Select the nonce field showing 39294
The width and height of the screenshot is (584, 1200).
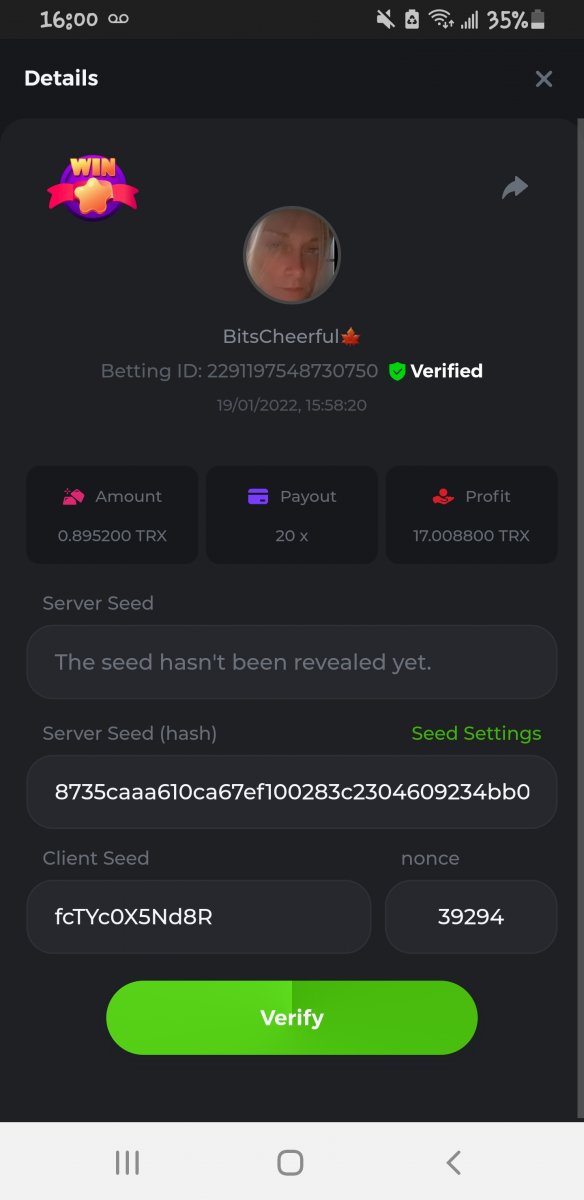tap(471, 917)
